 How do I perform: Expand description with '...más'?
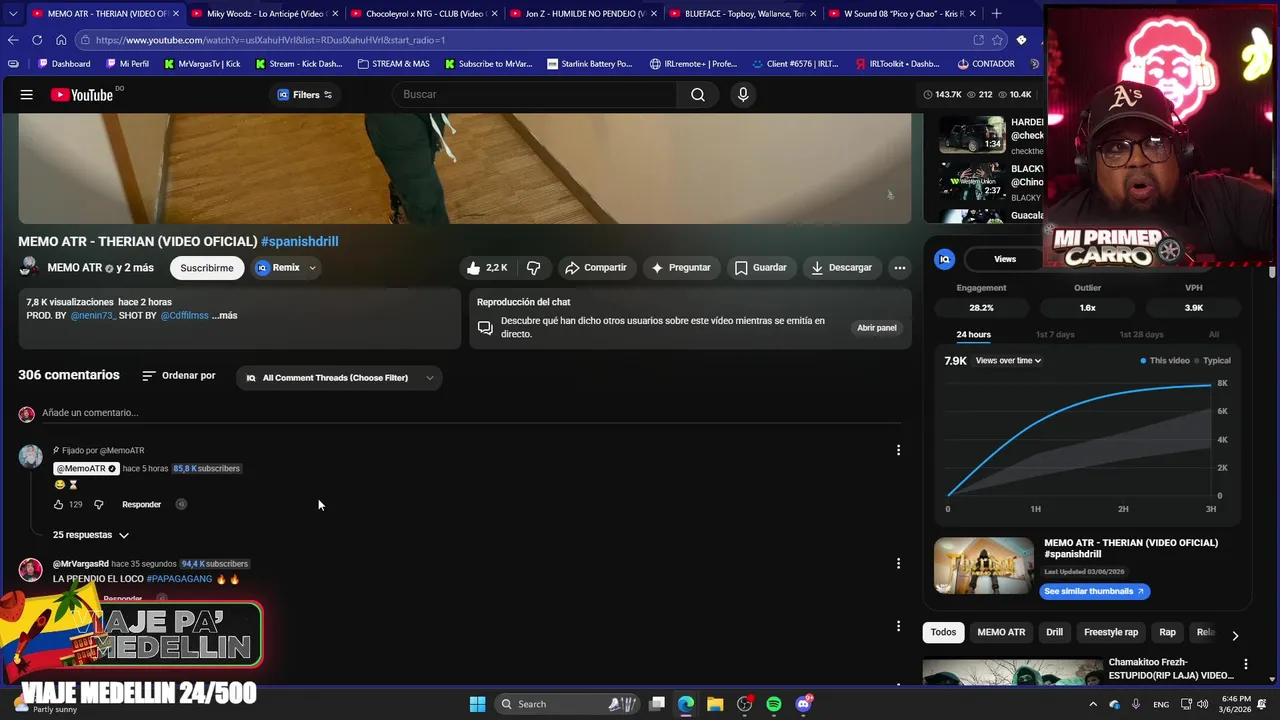225,316
